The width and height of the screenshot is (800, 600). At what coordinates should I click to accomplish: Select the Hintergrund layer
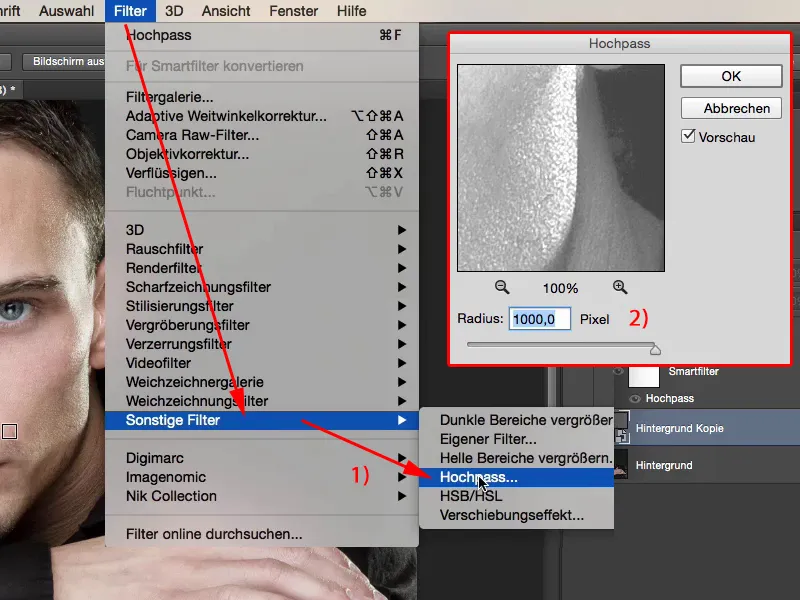(706, 465)
